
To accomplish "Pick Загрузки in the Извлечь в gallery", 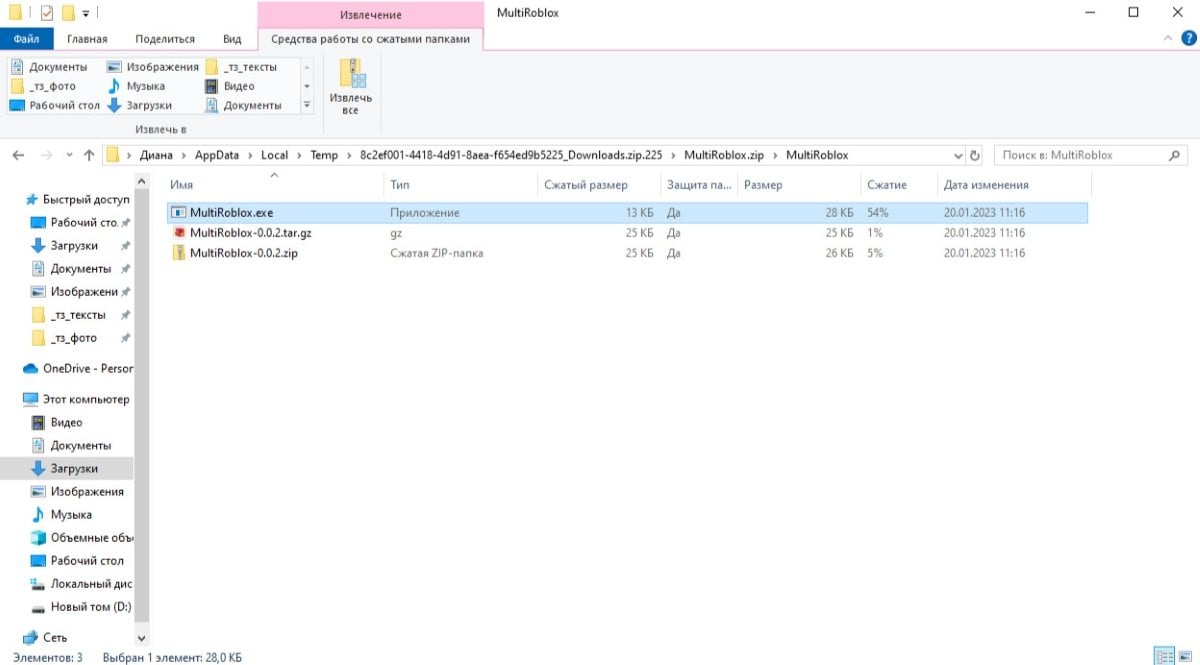I will (139, 105).
